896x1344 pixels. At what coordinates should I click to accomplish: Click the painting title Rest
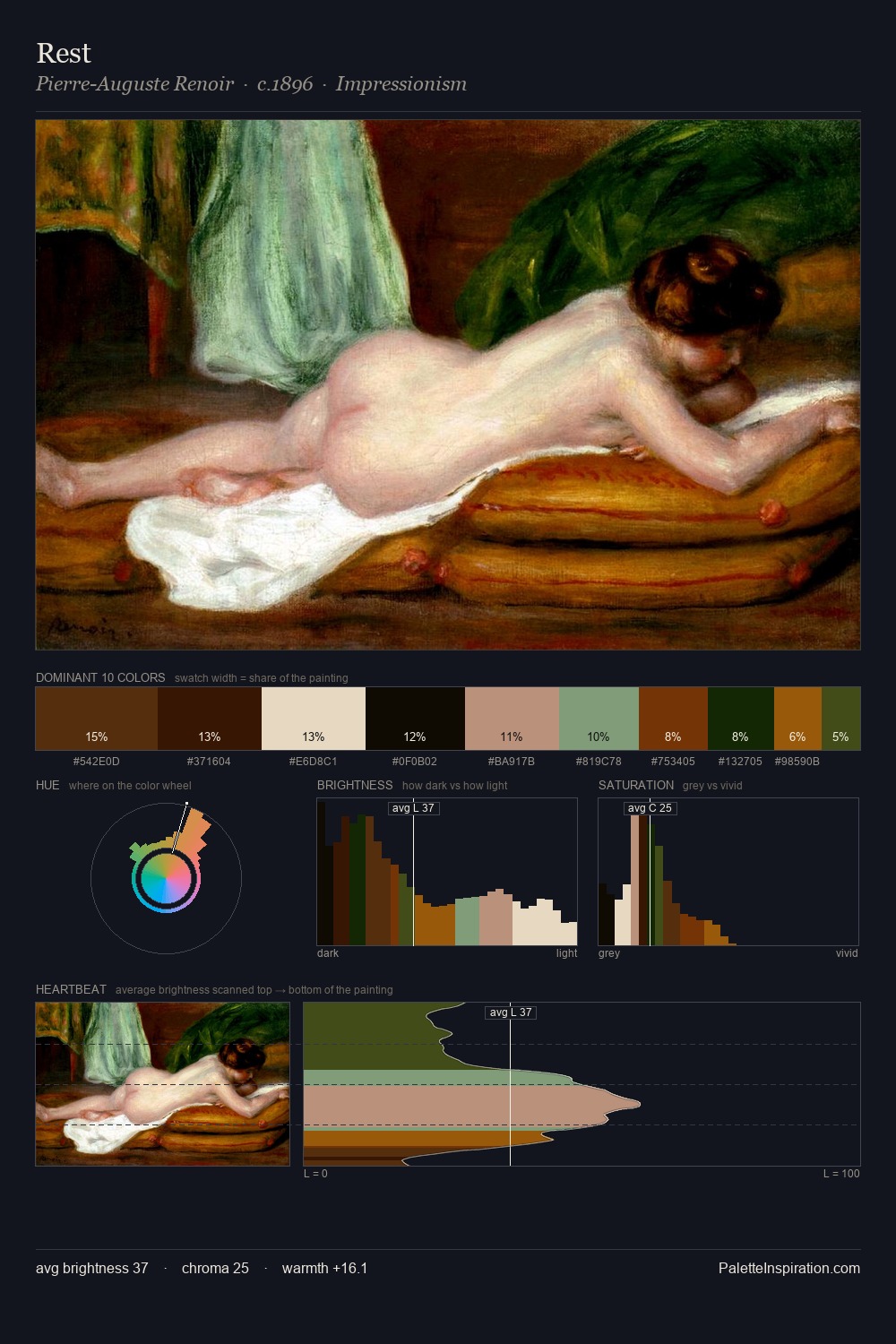pos(64,53)
